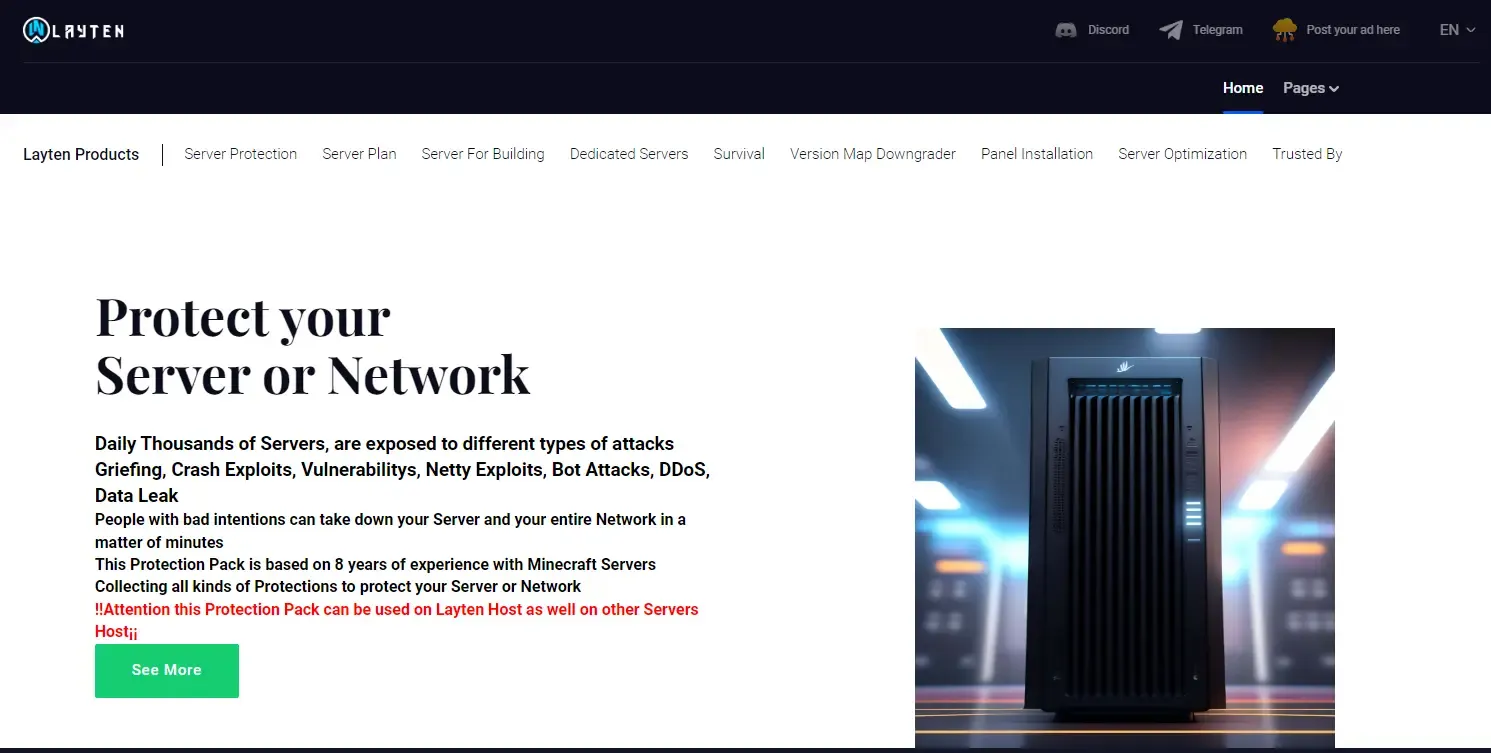Open the Server Plan tab
Screen dimensions: 1491x753
click(x=359, y=154)
